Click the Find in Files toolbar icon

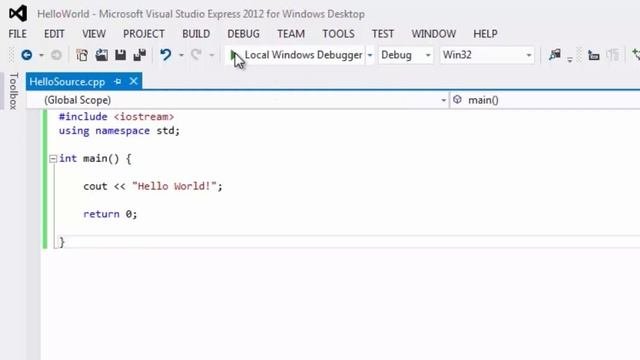click(x=554, y=55)
